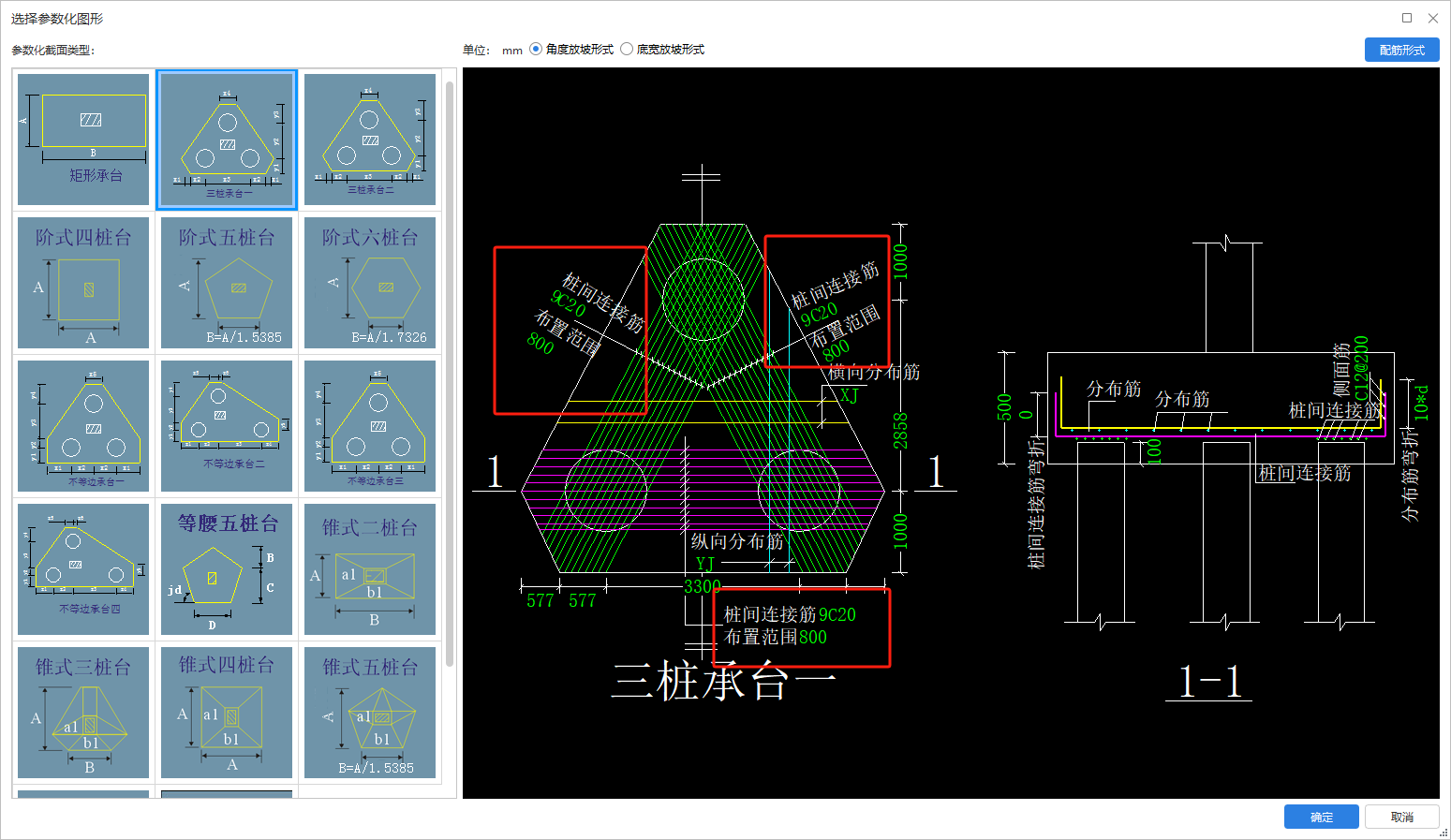1451x840 pixels.
Task: Close the 选择参数化图形 dialog
Action: [1433, 18]
